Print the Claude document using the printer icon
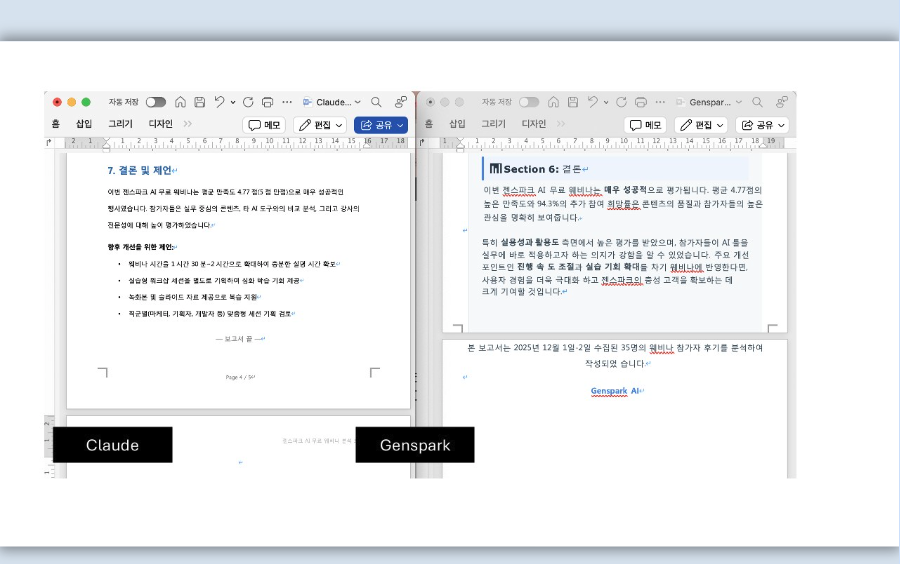900x564 pixels. click(x=267, y=102)
